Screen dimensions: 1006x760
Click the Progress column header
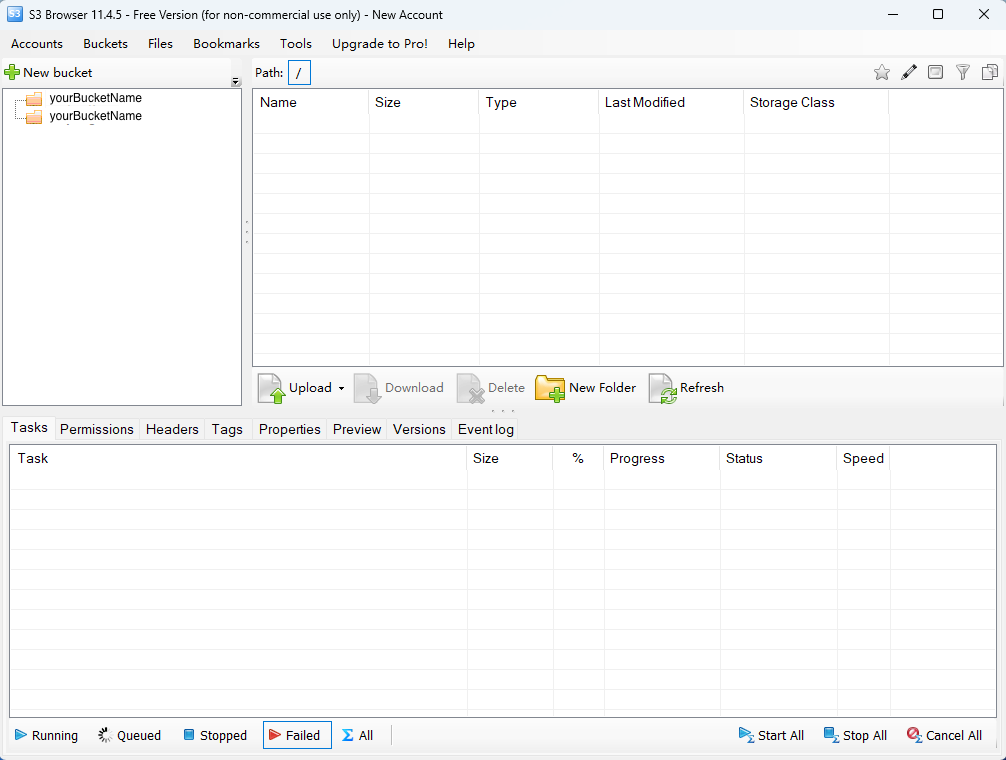tap(661, 459)
